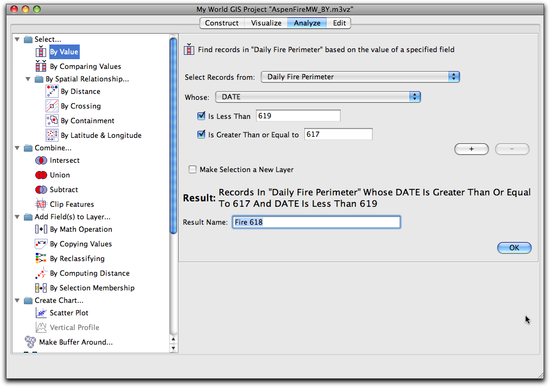Click the By Reclassifying icon

pyautogui.click(x=41, y=258)
